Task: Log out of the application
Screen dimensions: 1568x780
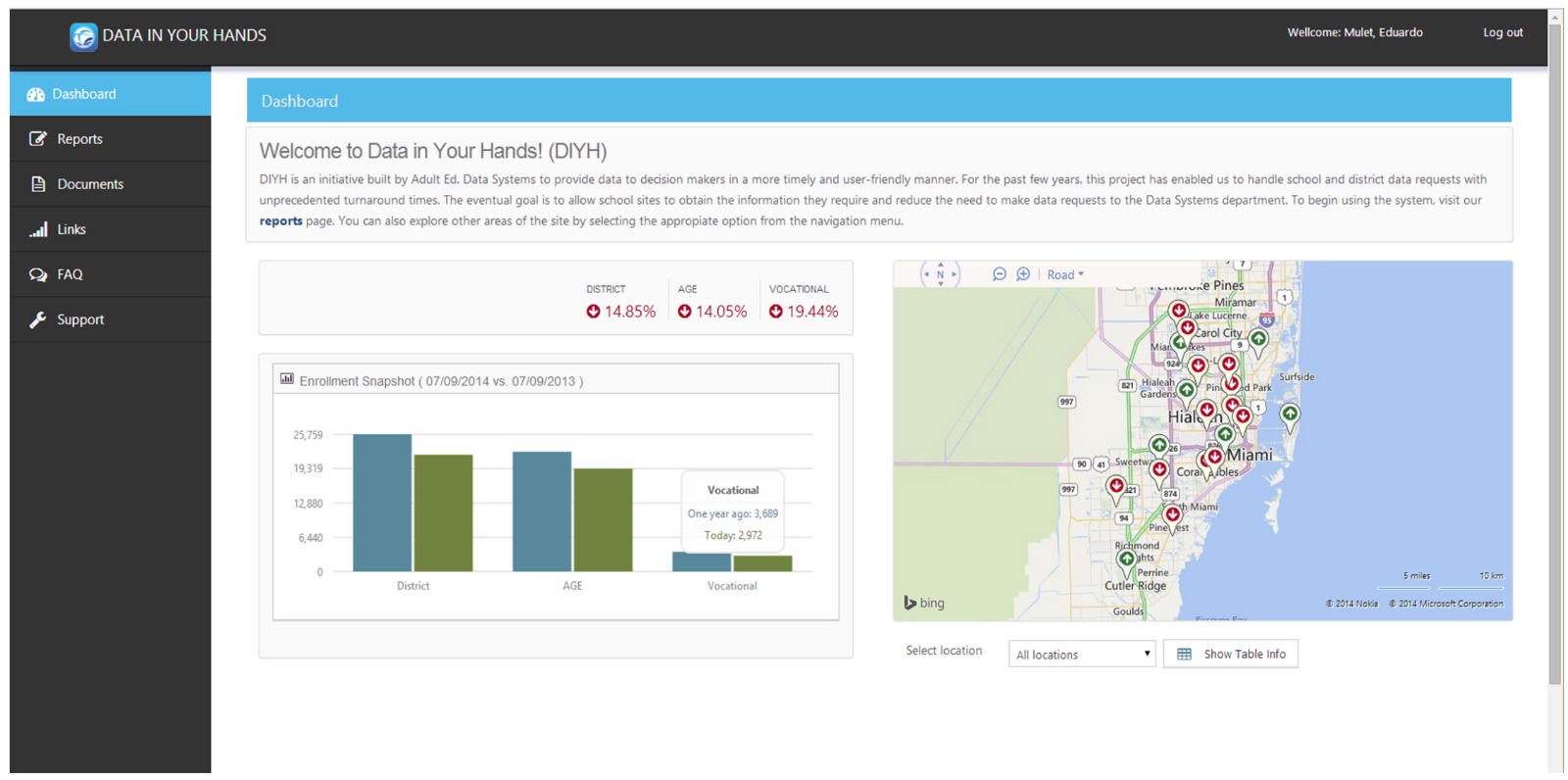Action: (x=1502, y=32)
